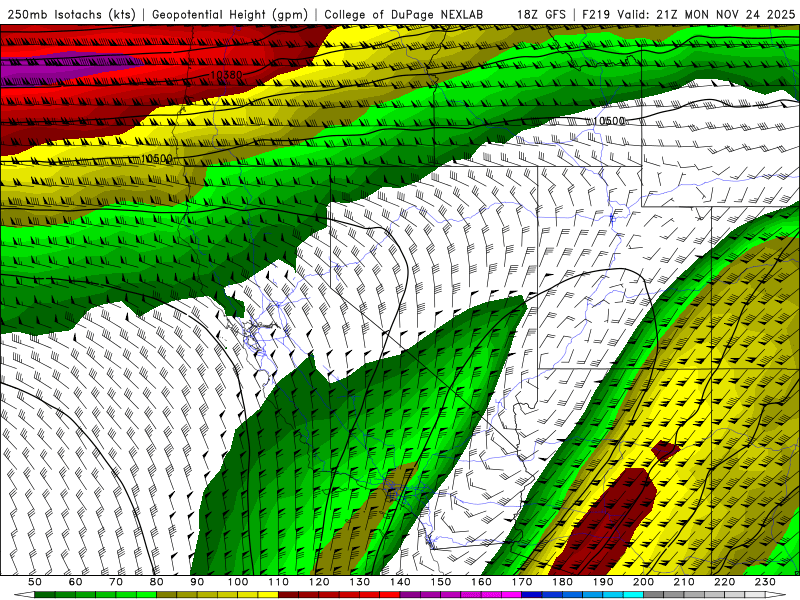
Task: Click the bright yellow legend swatch before 110
Action: click(x=268, y=594)
